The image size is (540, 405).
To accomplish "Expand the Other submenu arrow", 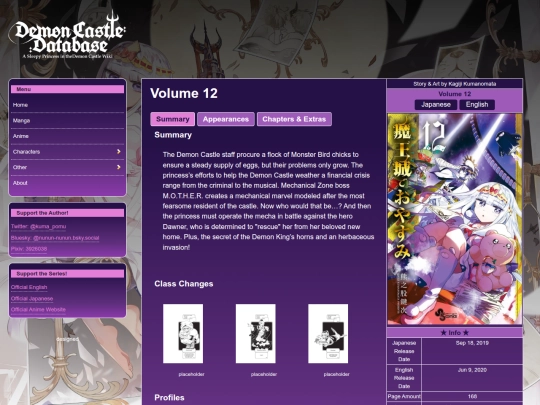I will point(118,167).
